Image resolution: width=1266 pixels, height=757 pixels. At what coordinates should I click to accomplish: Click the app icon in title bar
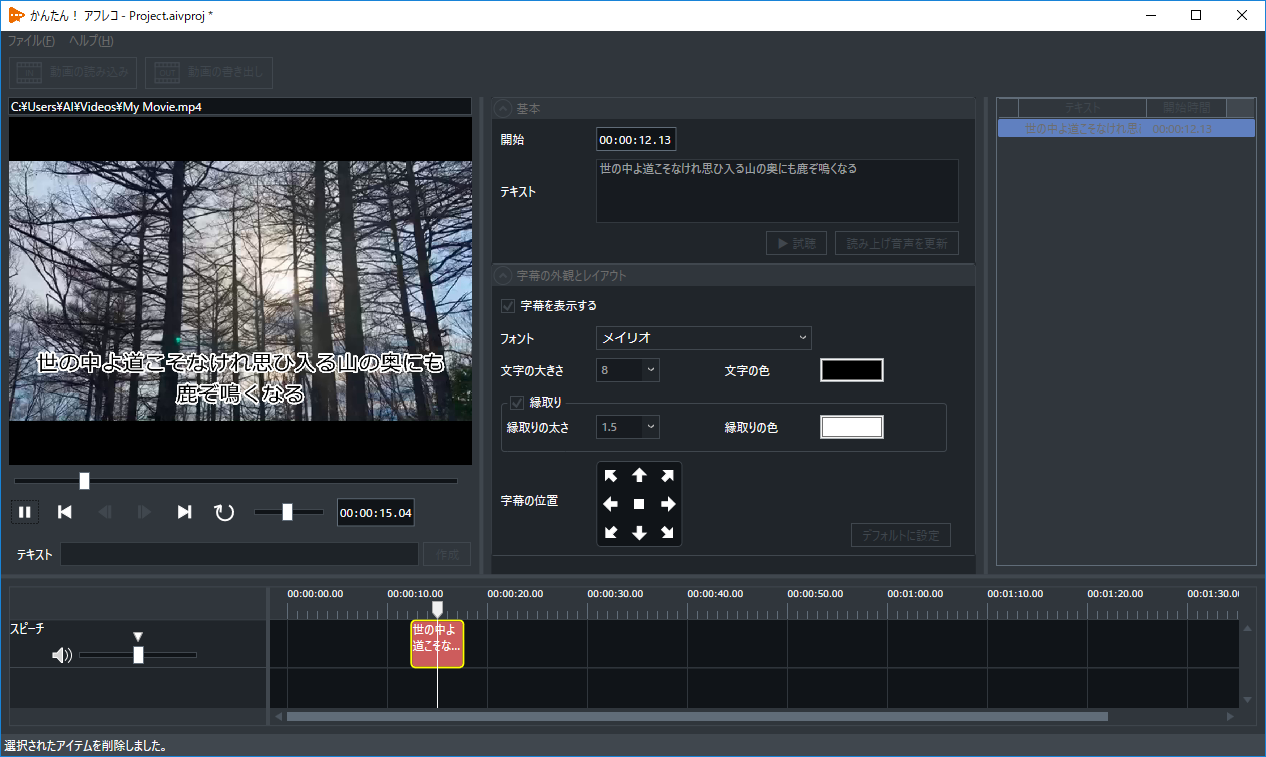[x=16, y=15]
